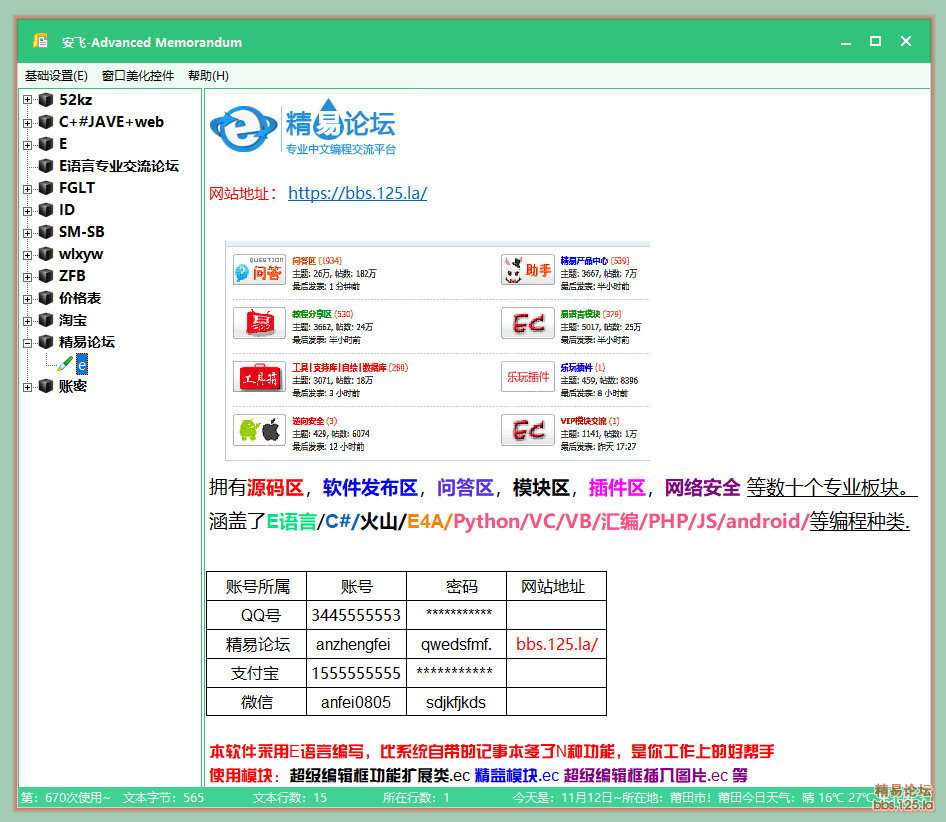Screen dimensions: 946x822
Task: Open the 窗口美化控件 menu
Action: 138,76
